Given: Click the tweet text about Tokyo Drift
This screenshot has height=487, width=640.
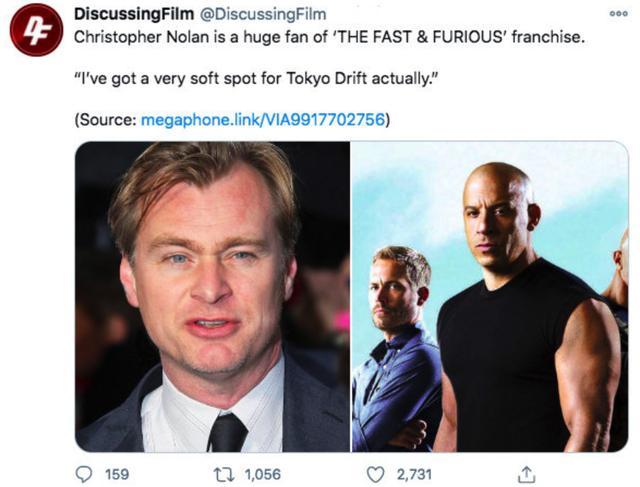Looking at the screenshot, I should [x=256, y=78].
